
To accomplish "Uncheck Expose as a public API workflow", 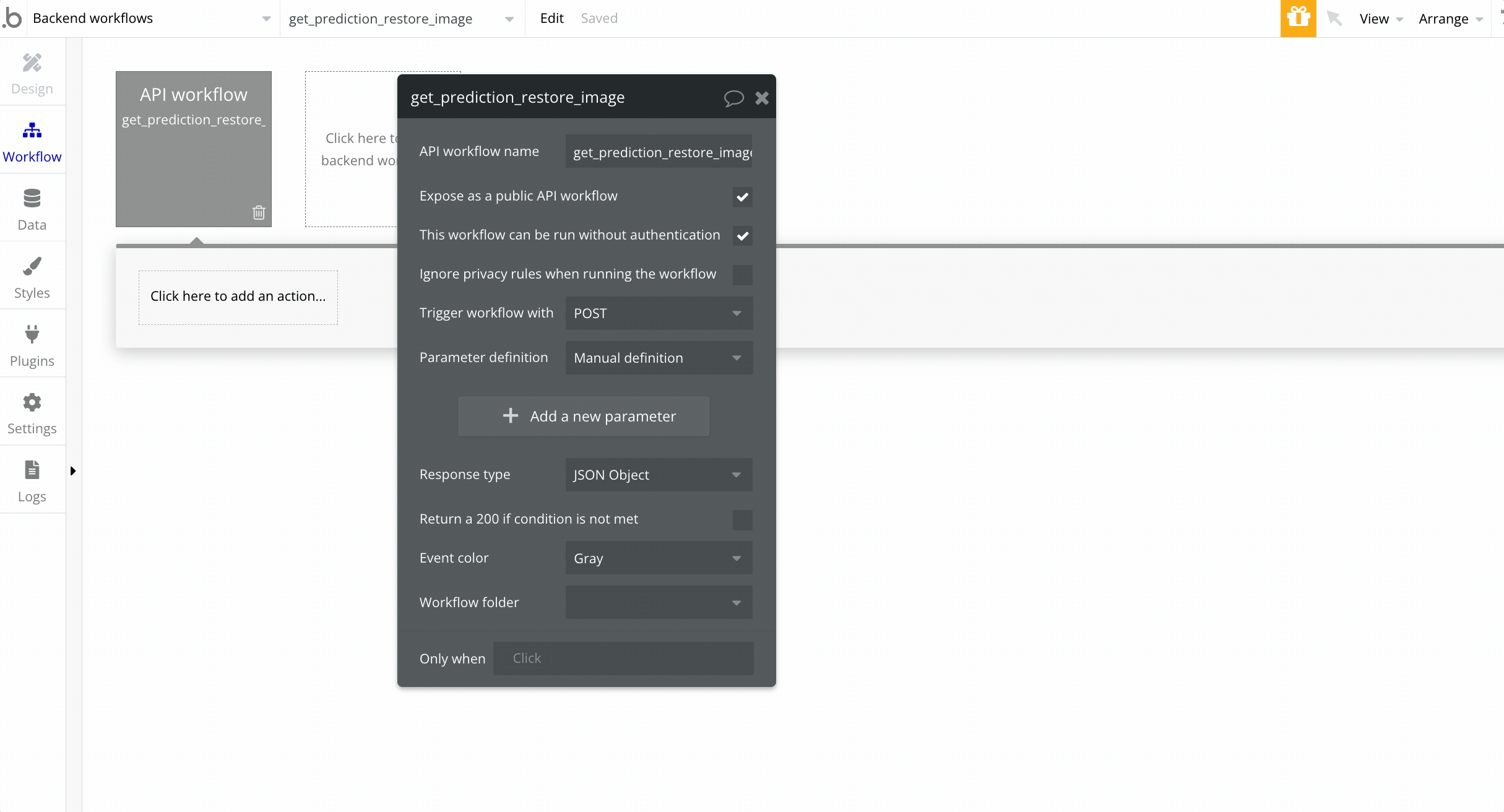I will coord(742,197).
